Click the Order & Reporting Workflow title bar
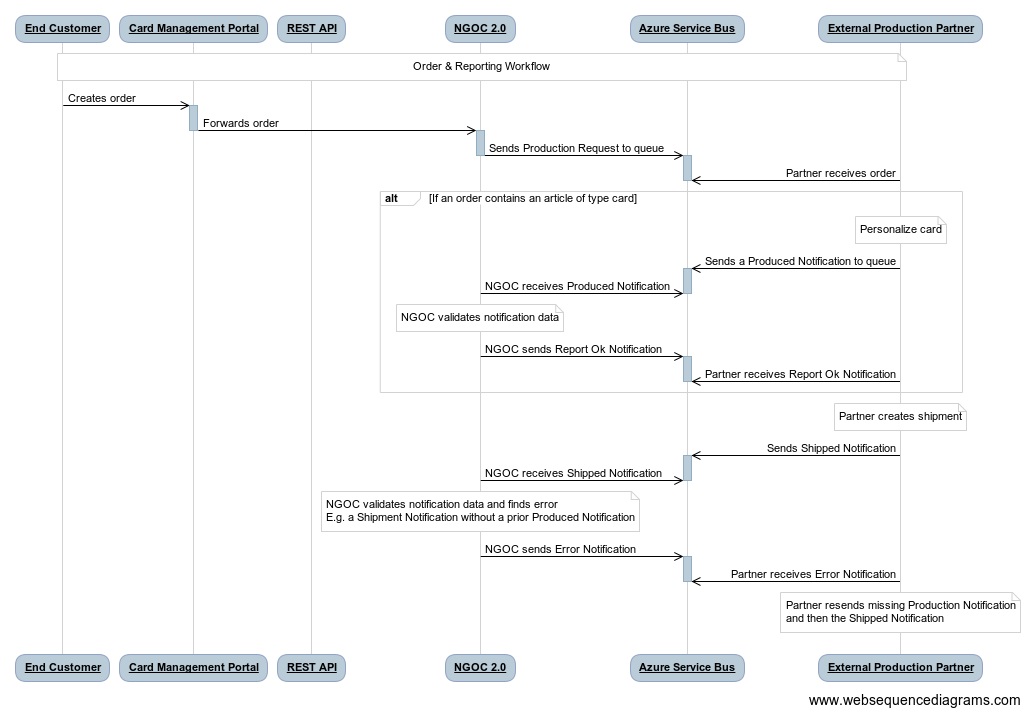This screenshot has width=1030, height=715. (x=481, y=66)
